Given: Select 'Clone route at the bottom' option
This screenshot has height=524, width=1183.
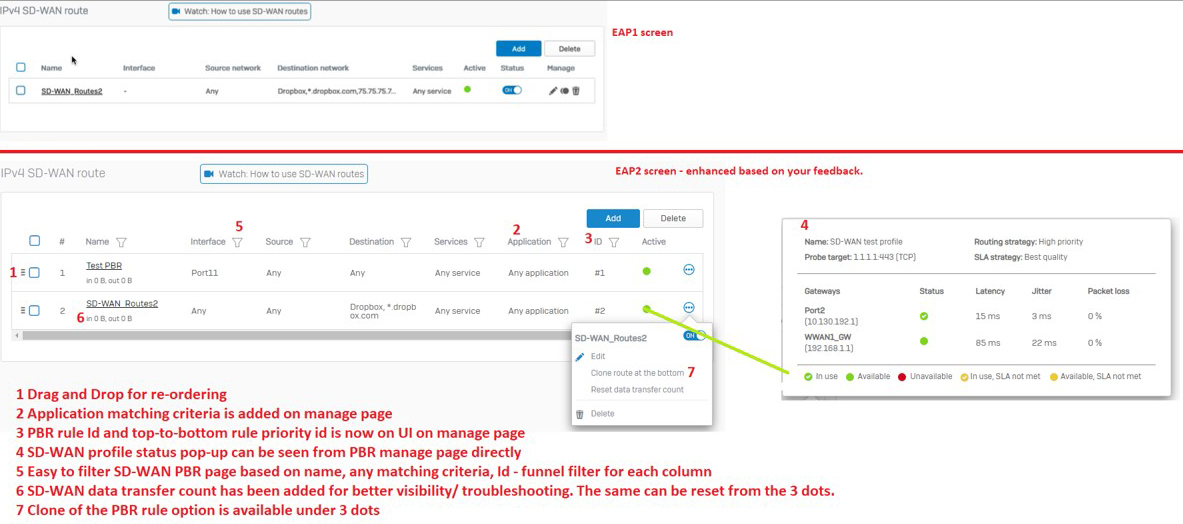Looking at the screenshot, I should [x=636, y=373].
